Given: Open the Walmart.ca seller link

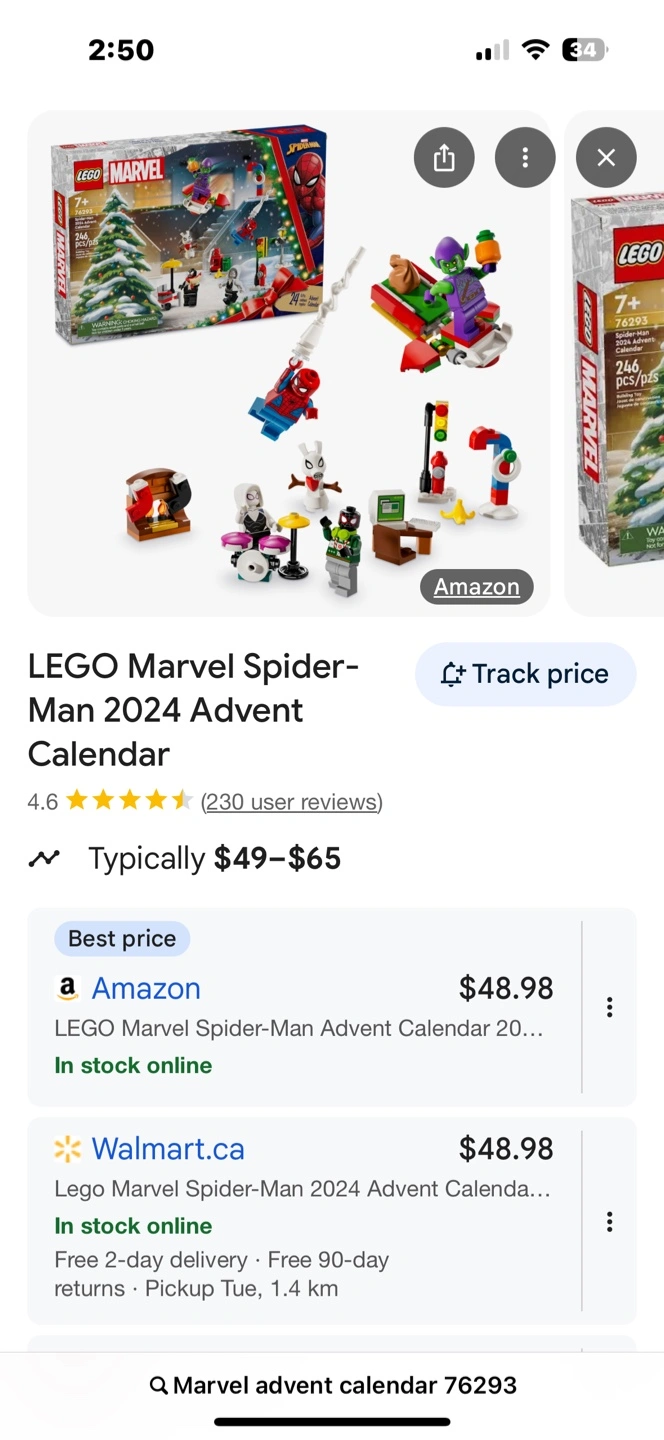Looking at the screenshot, I should coord(168,1149).
